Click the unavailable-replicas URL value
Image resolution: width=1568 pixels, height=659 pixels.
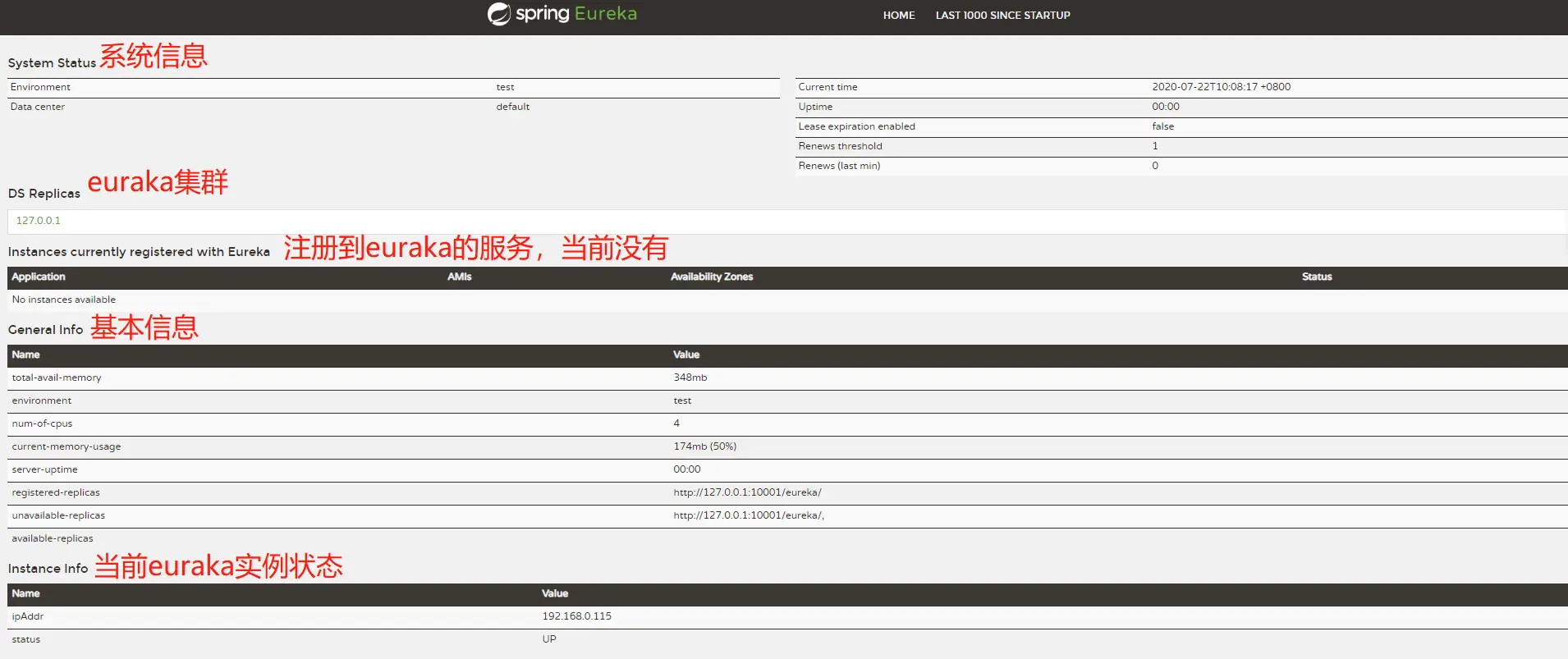749,516
